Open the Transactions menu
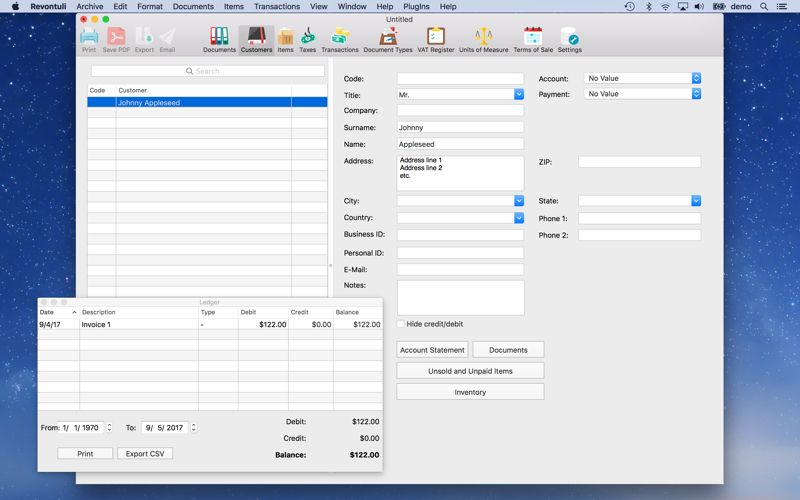 [x=277, y=6]
